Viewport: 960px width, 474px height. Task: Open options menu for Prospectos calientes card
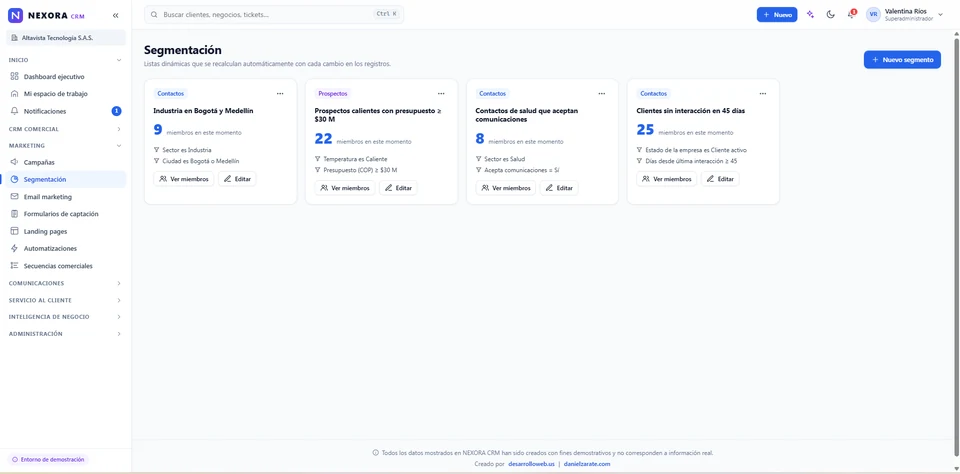coord(441,94)
